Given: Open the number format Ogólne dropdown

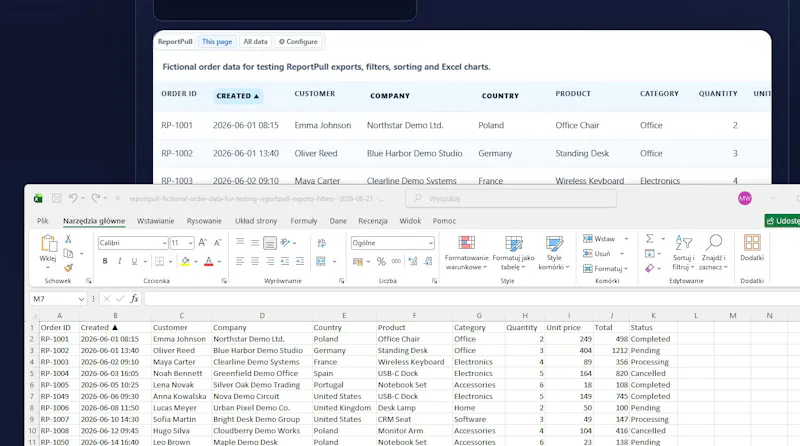Looking at the screenshot, I should pos(431,243).
